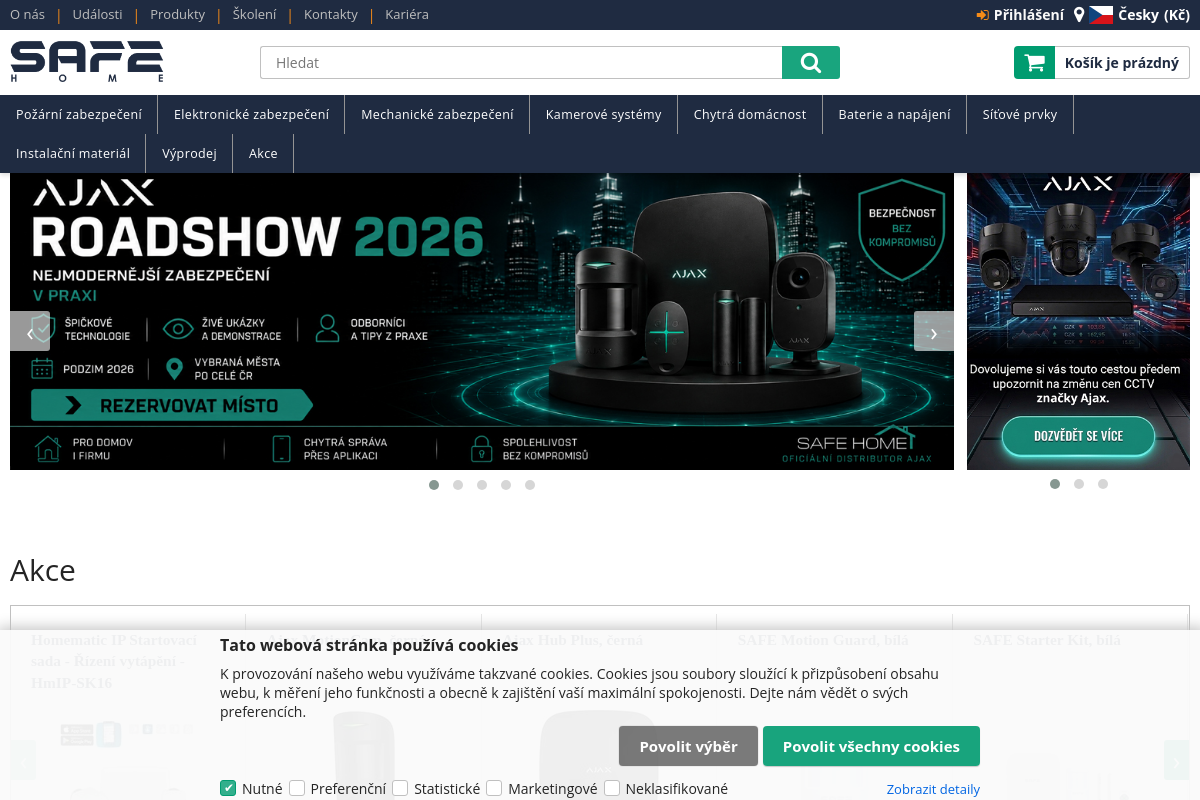Image resolution: width=1200 pixels, height=800 pixels.
Task: Open Chytrá domácnost category
Action: (750, 114)
